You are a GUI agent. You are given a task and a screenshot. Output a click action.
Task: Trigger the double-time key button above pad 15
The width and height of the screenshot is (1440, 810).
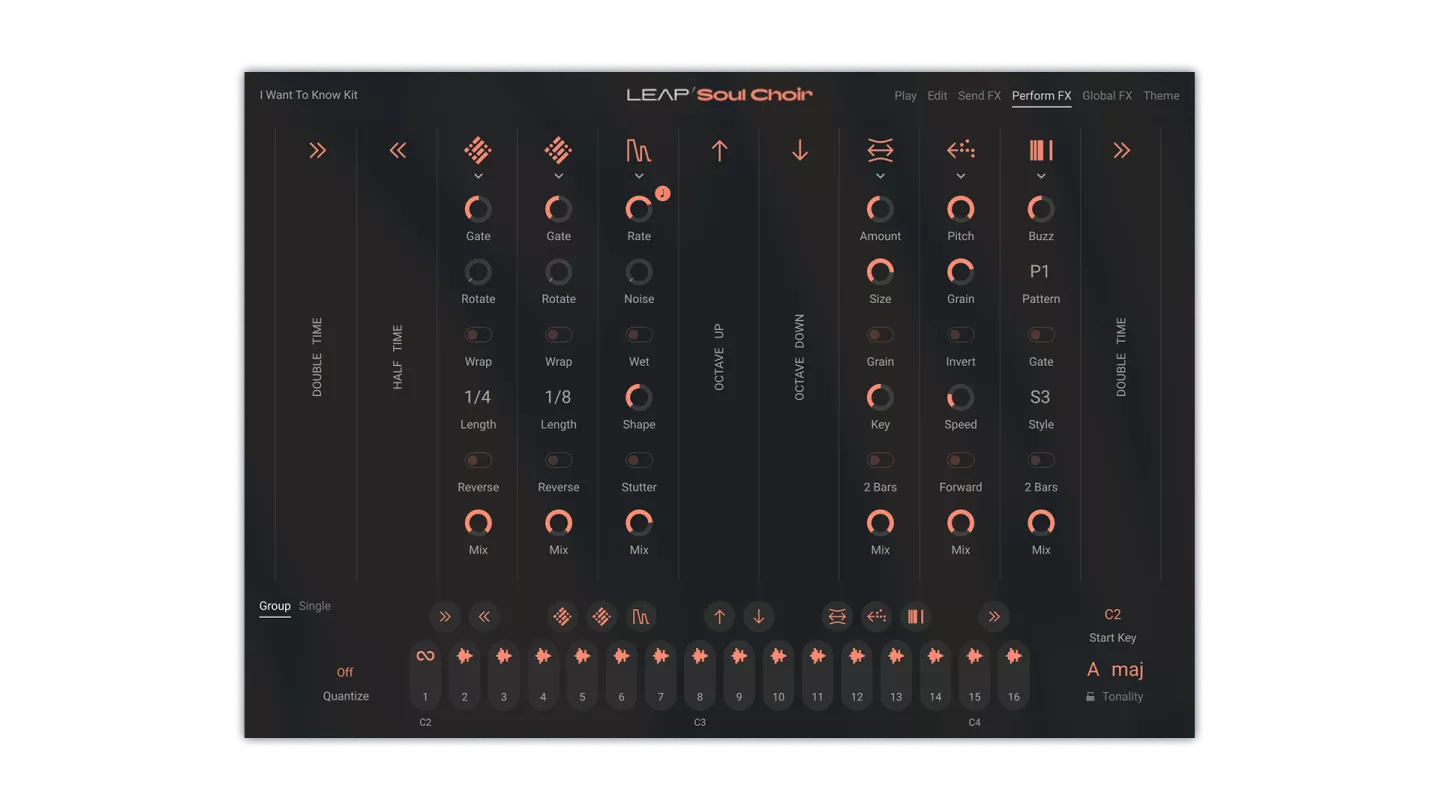994,617
